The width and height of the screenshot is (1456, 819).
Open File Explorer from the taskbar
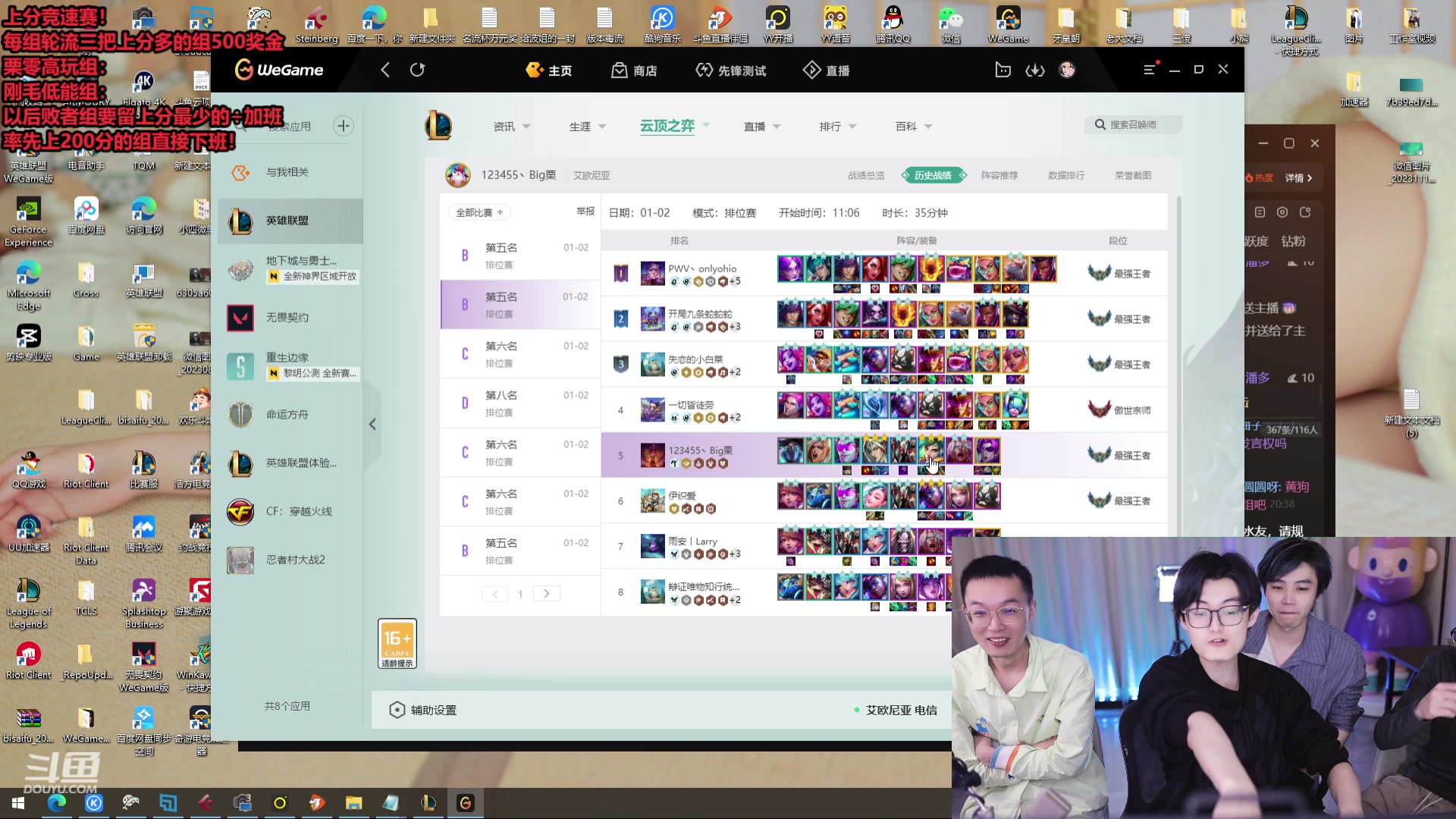pos(353,803)
